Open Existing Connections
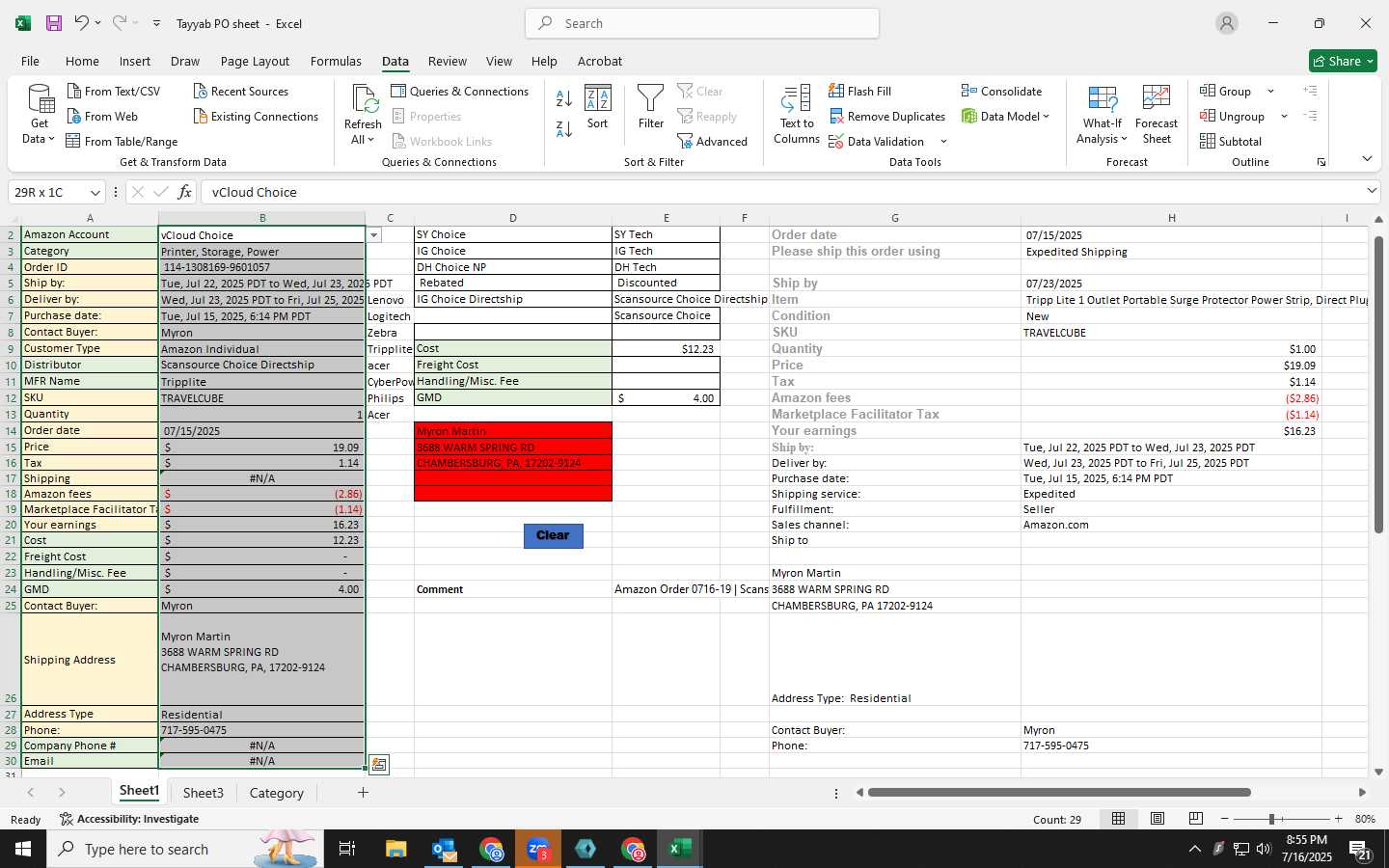Viewport: 1389px width, 868px height. (x=256, y=116)
